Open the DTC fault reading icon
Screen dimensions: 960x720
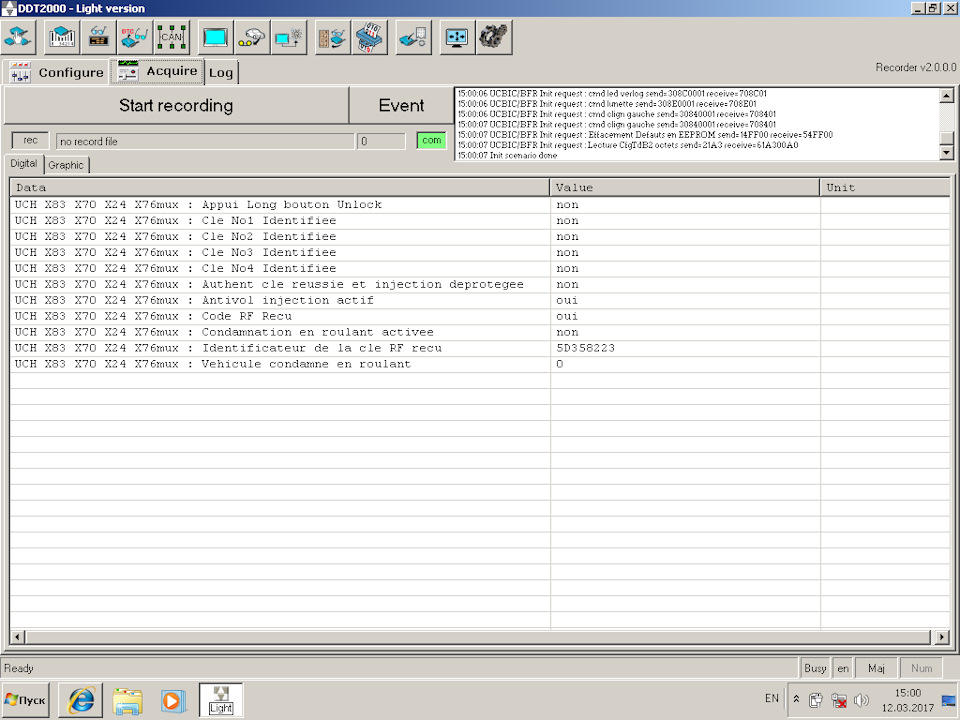click(135, 38)
